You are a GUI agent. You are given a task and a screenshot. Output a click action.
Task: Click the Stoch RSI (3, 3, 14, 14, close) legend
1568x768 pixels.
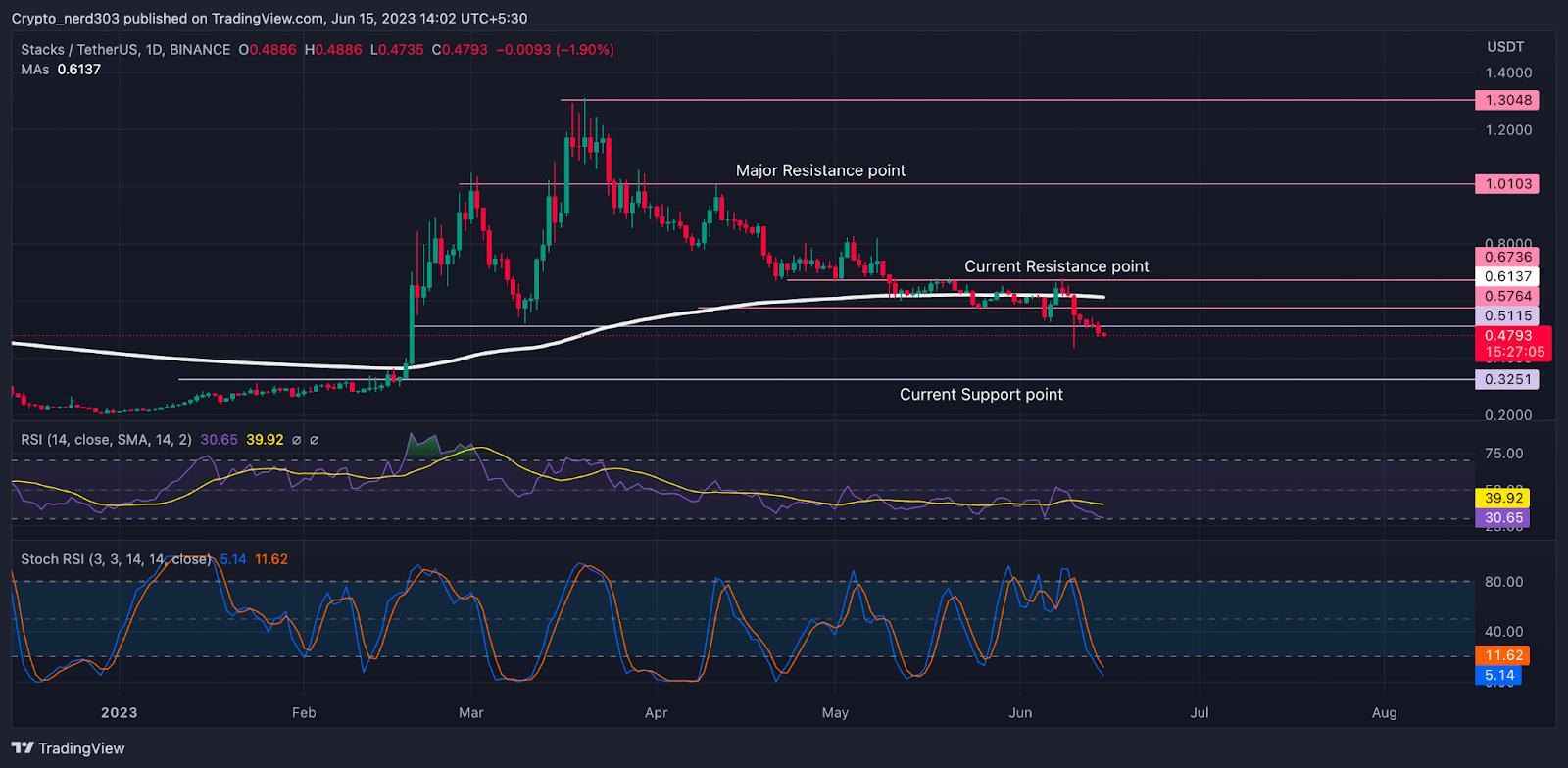pyautogui.click(x=116, y=559)
